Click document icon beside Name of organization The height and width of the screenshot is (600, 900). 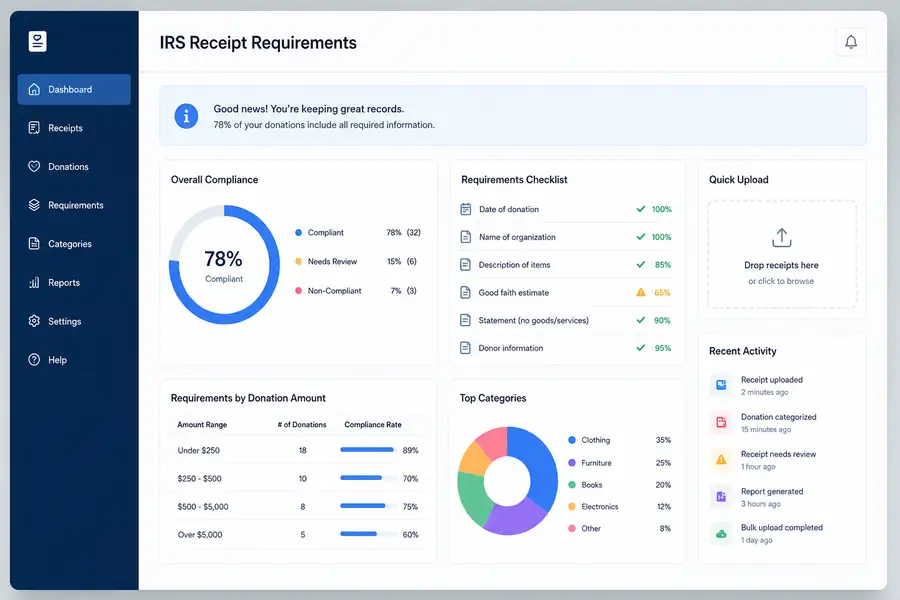click(465, 237)
